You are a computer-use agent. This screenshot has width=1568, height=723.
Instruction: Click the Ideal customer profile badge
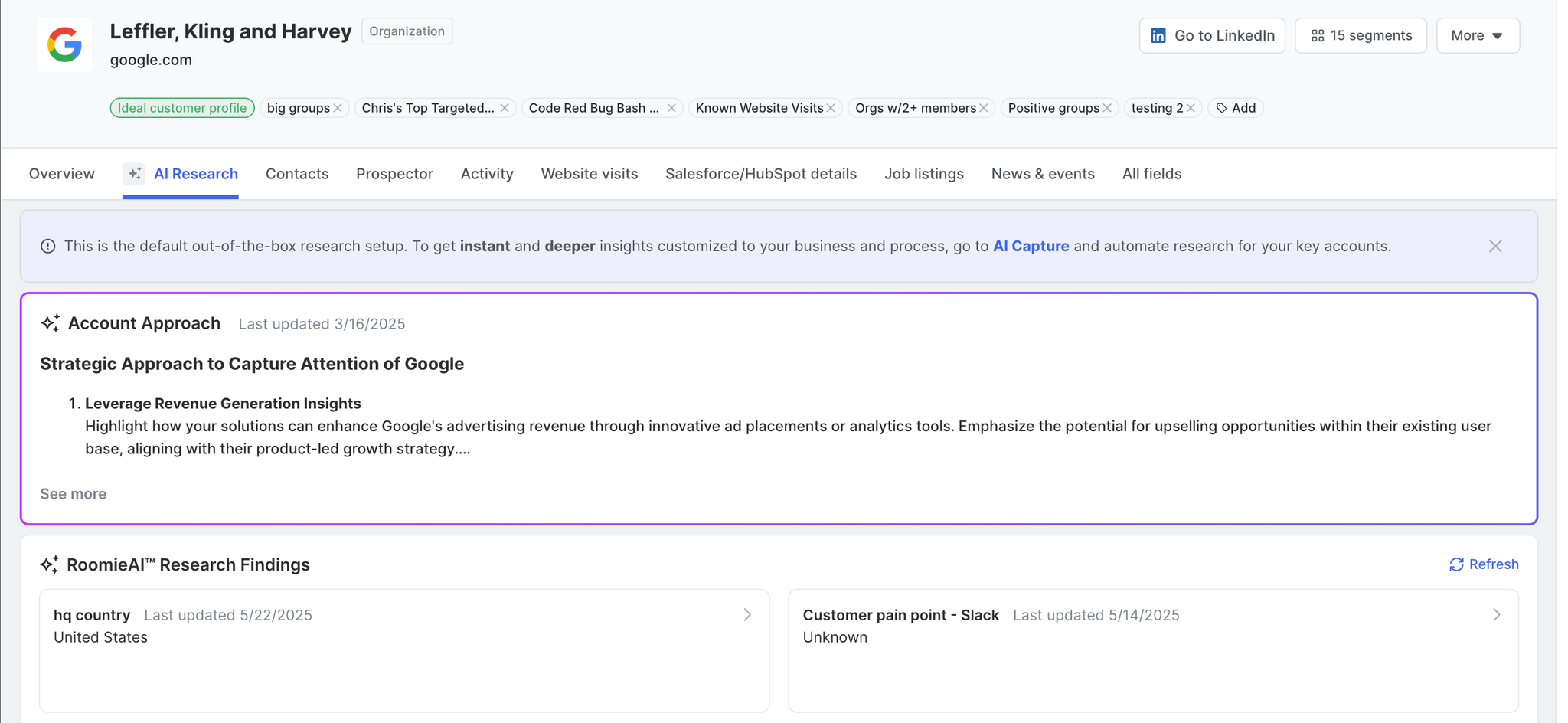[182, 108]
